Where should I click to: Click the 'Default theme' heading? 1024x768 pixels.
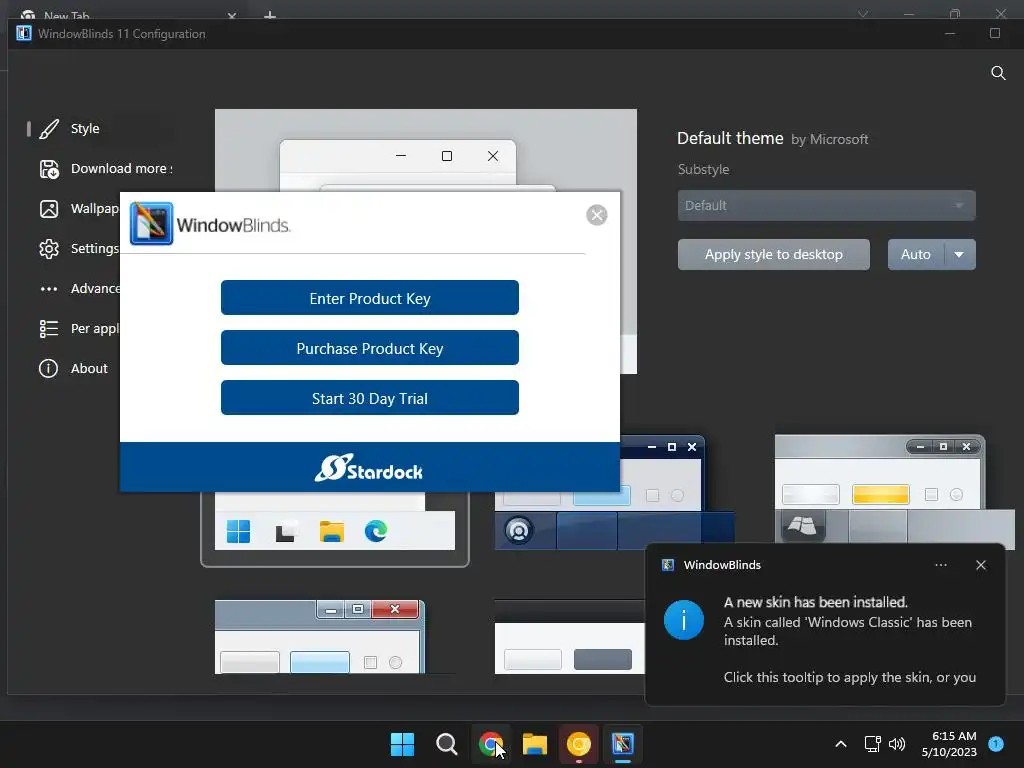730,138
